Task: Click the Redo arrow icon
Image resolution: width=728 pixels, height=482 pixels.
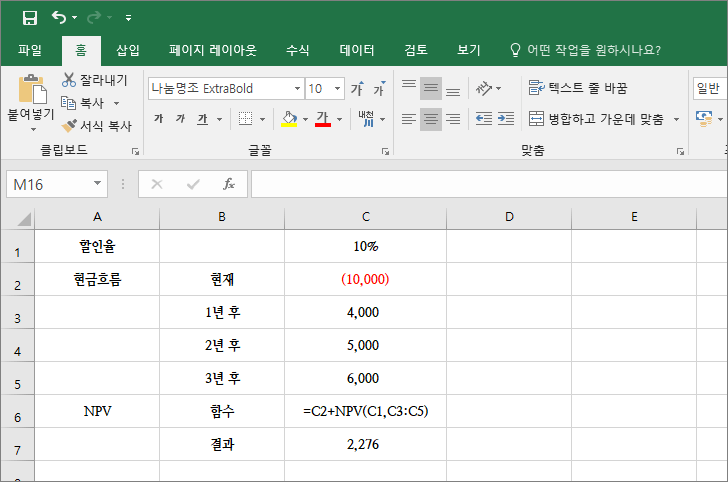Action: tap(94, 18)
